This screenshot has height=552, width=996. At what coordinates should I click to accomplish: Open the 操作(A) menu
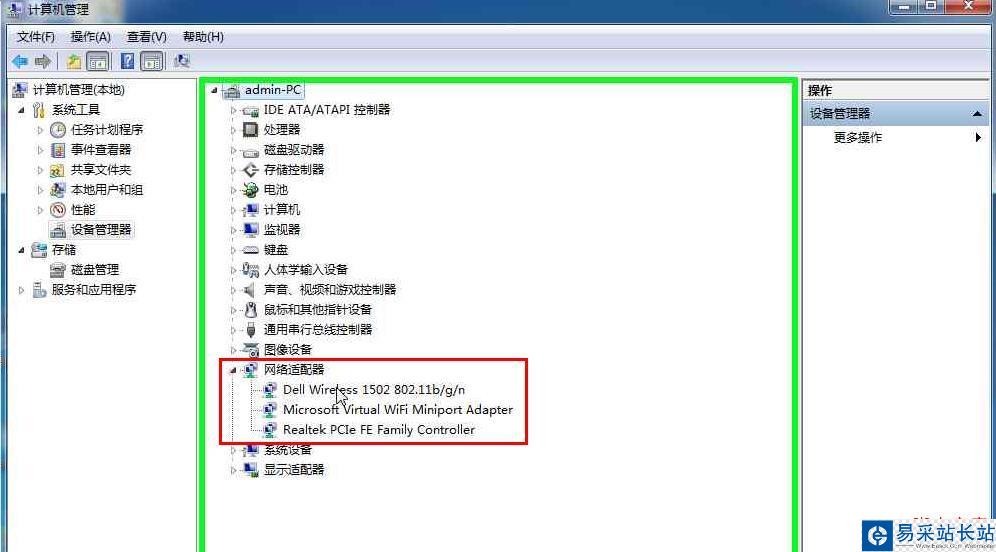[x=90, y=37]
